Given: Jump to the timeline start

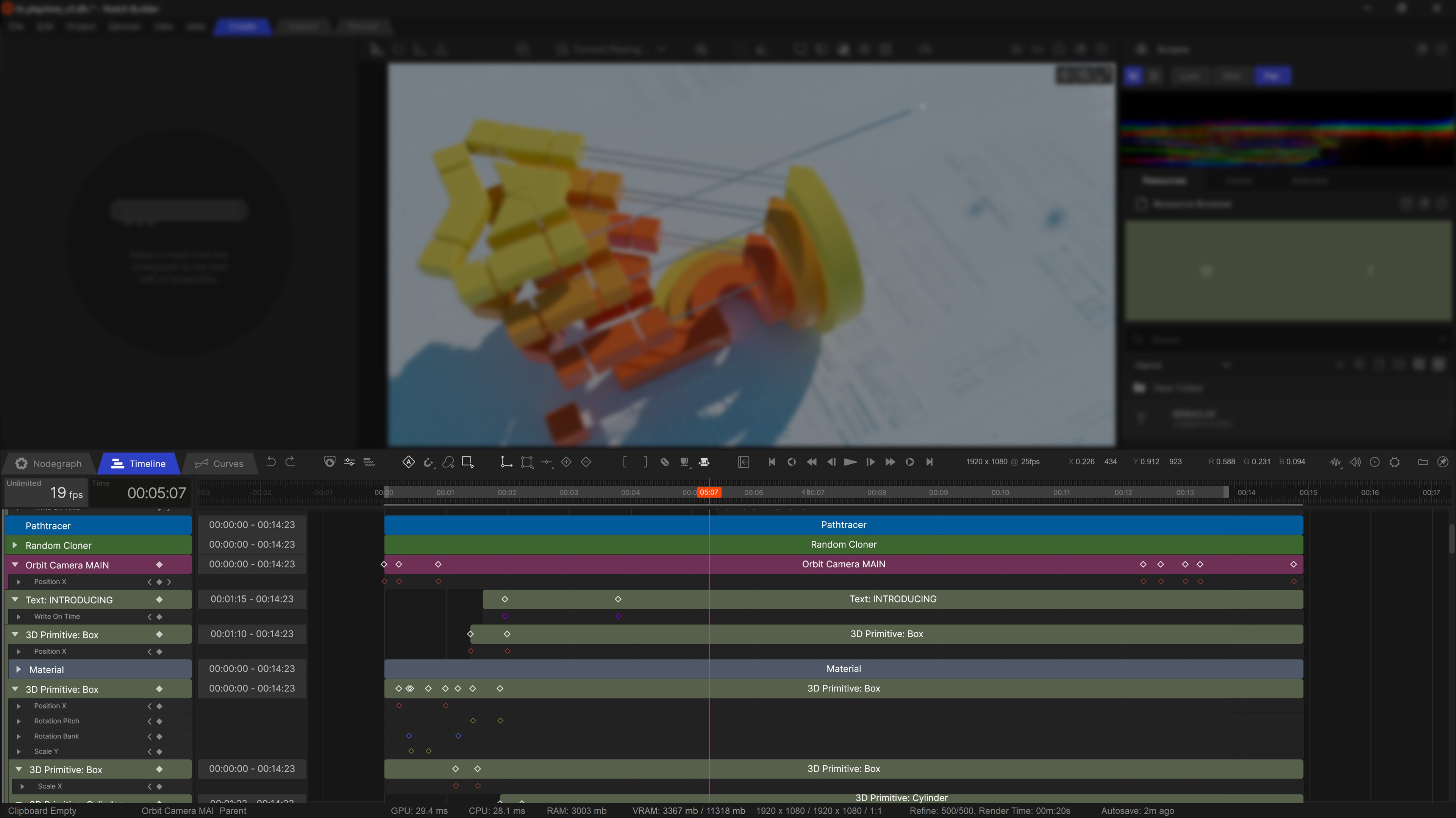Looking at the screenshot, I should coord(772,462).
